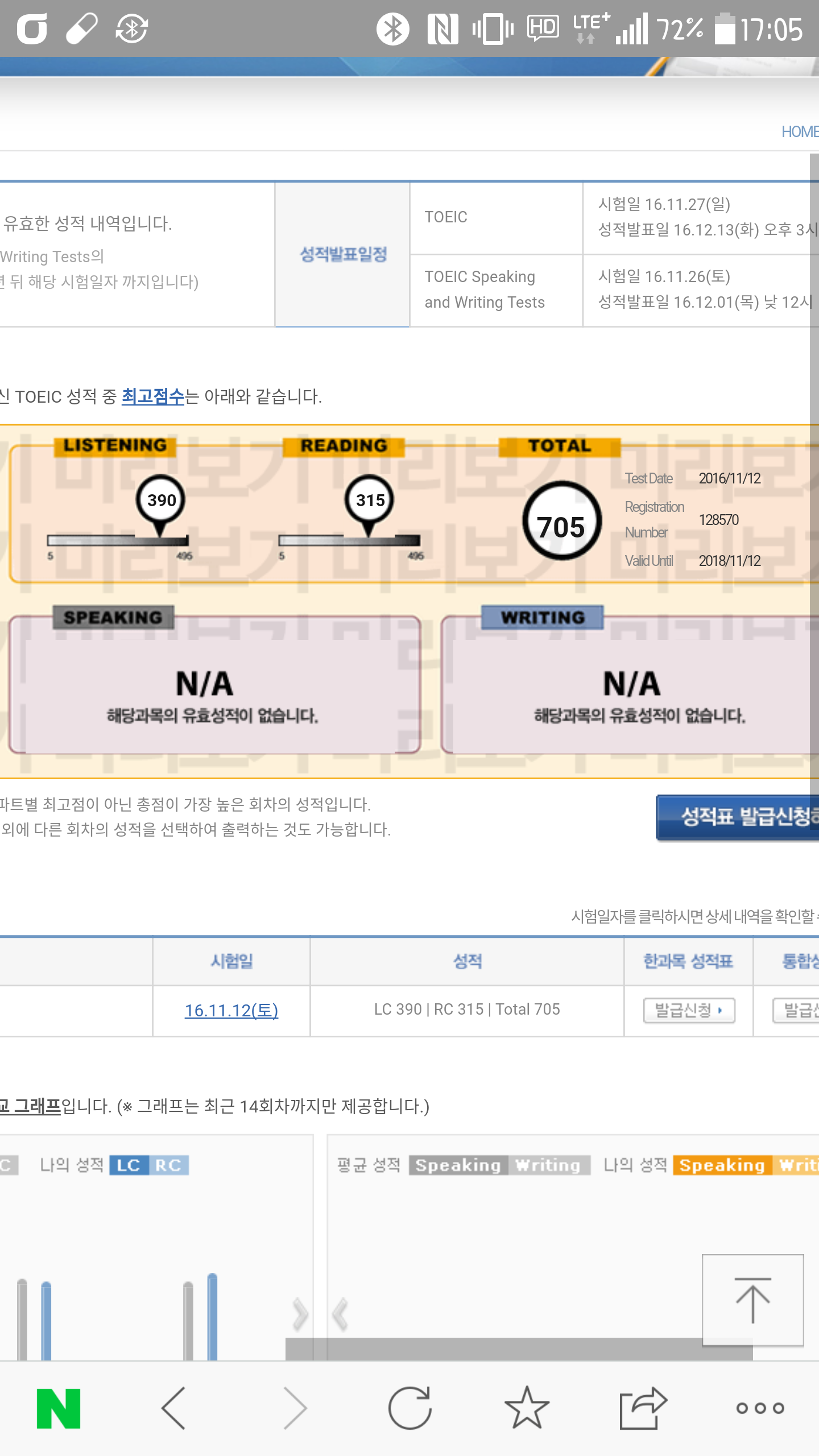The width and height of the screenshot is (819, 1456).
Task: Click the left chevron on Speaking graph
Action: point(341,1314)
